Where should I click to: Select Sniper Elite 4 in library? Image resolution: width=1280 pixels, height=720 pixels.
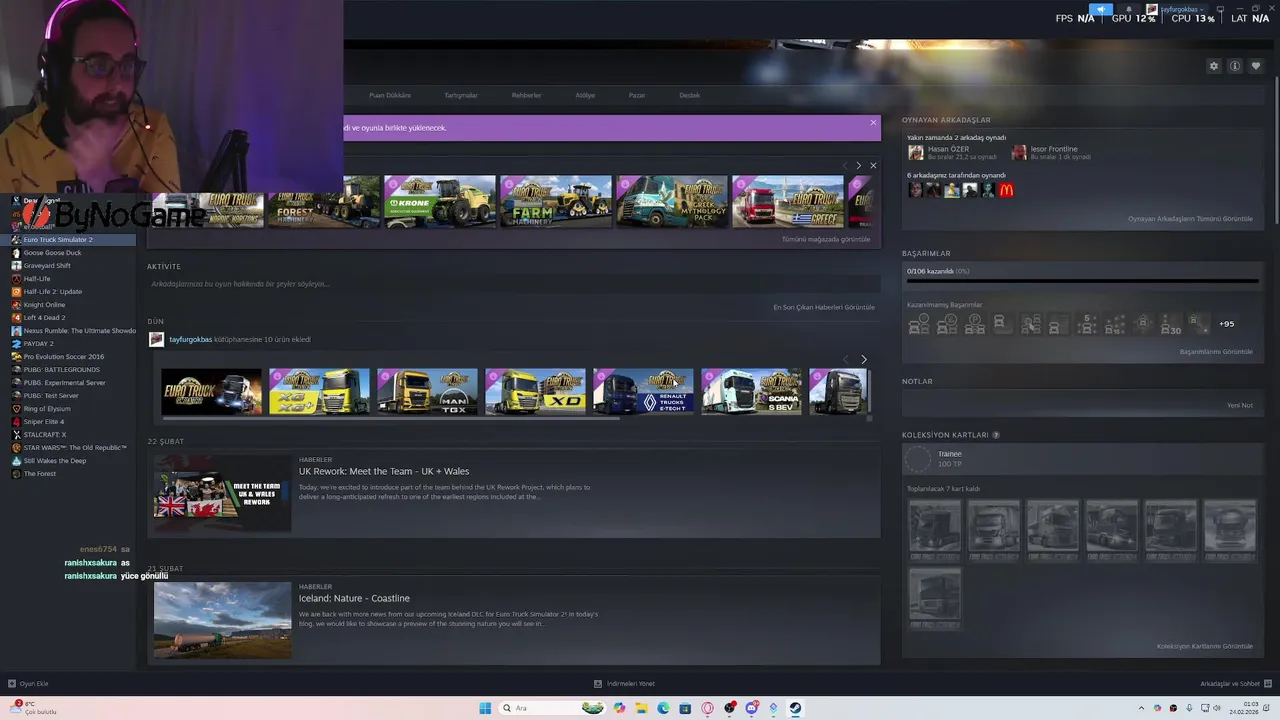click(x=69, y=422)
